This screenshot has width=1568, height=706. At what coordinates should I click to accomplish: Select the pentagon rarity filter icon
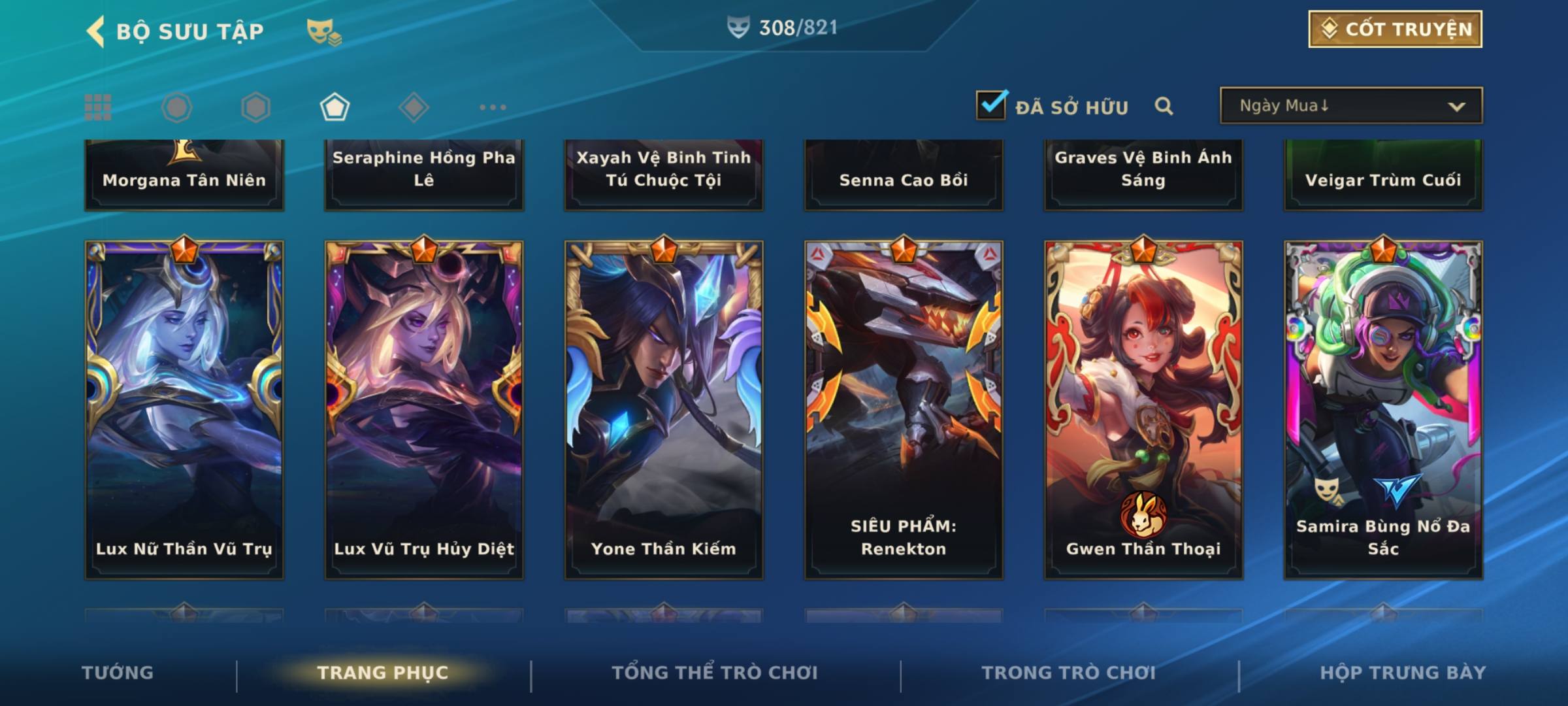tap(335, 107)
